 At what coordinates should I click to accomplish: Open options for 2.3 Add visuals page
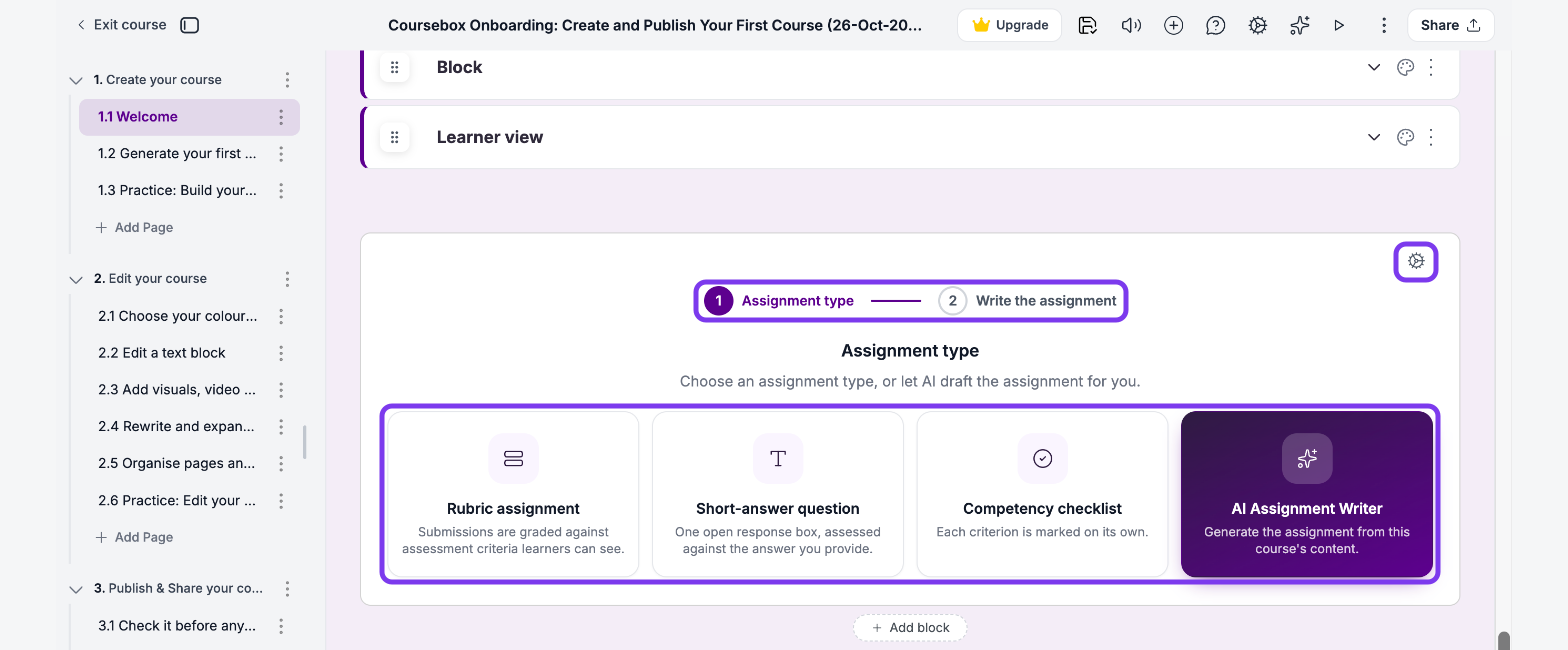[281, 390]
